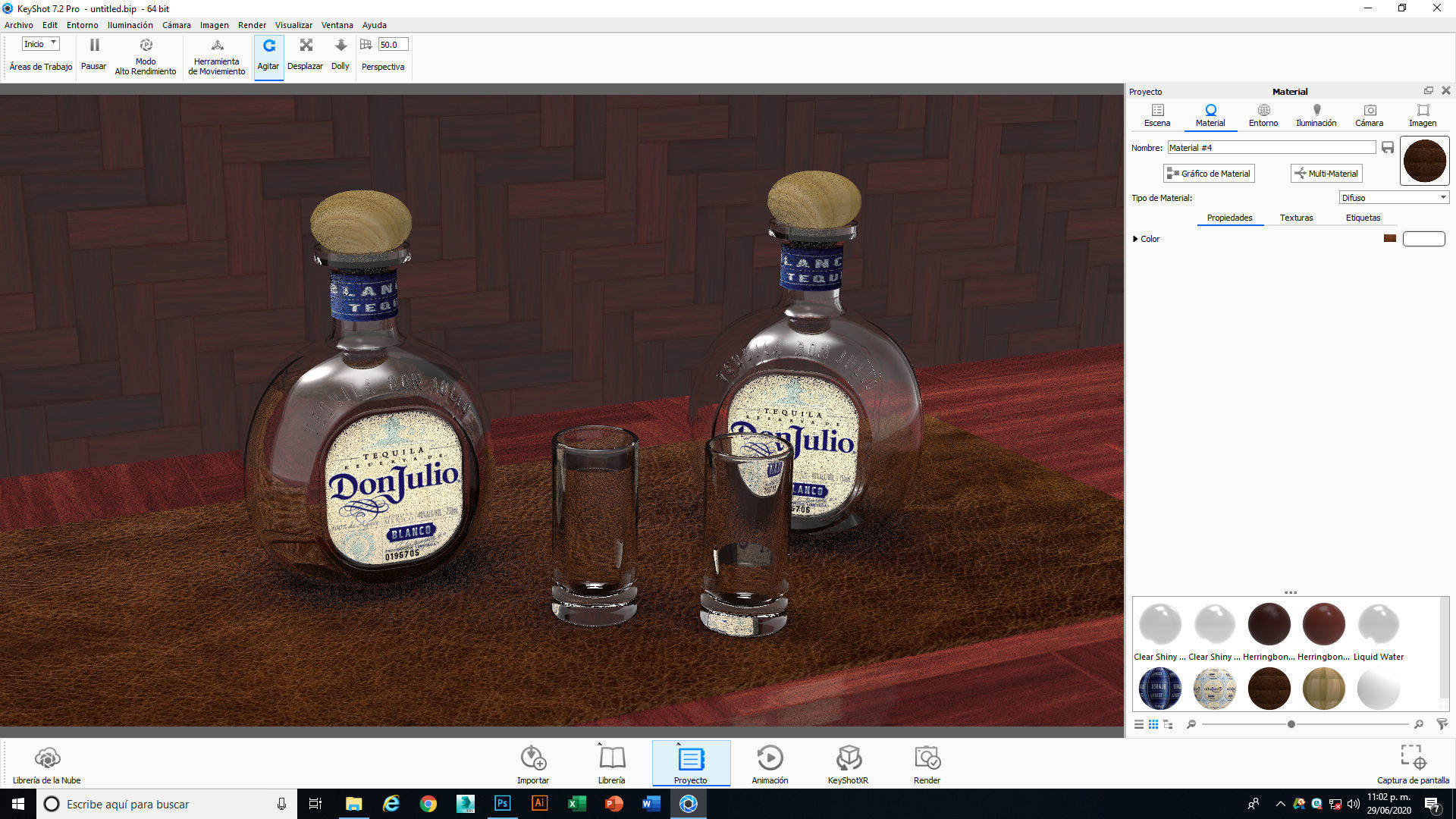1456x819 pixels.
Task: Open the Inicio workspace dropdown
Action: point(40,44)
